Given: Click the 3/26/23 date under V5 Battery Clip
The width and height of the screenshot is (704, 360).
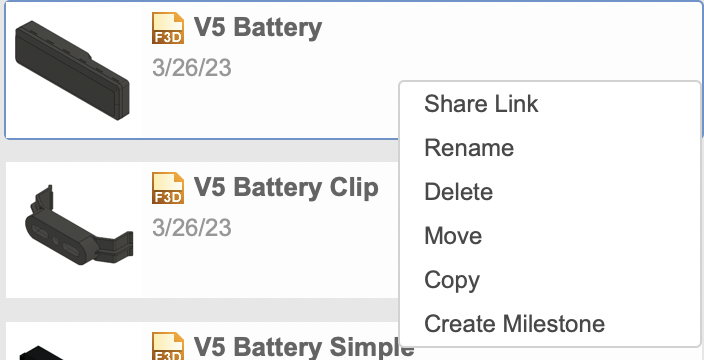Looking at the screenshot, I should (192, 228).
